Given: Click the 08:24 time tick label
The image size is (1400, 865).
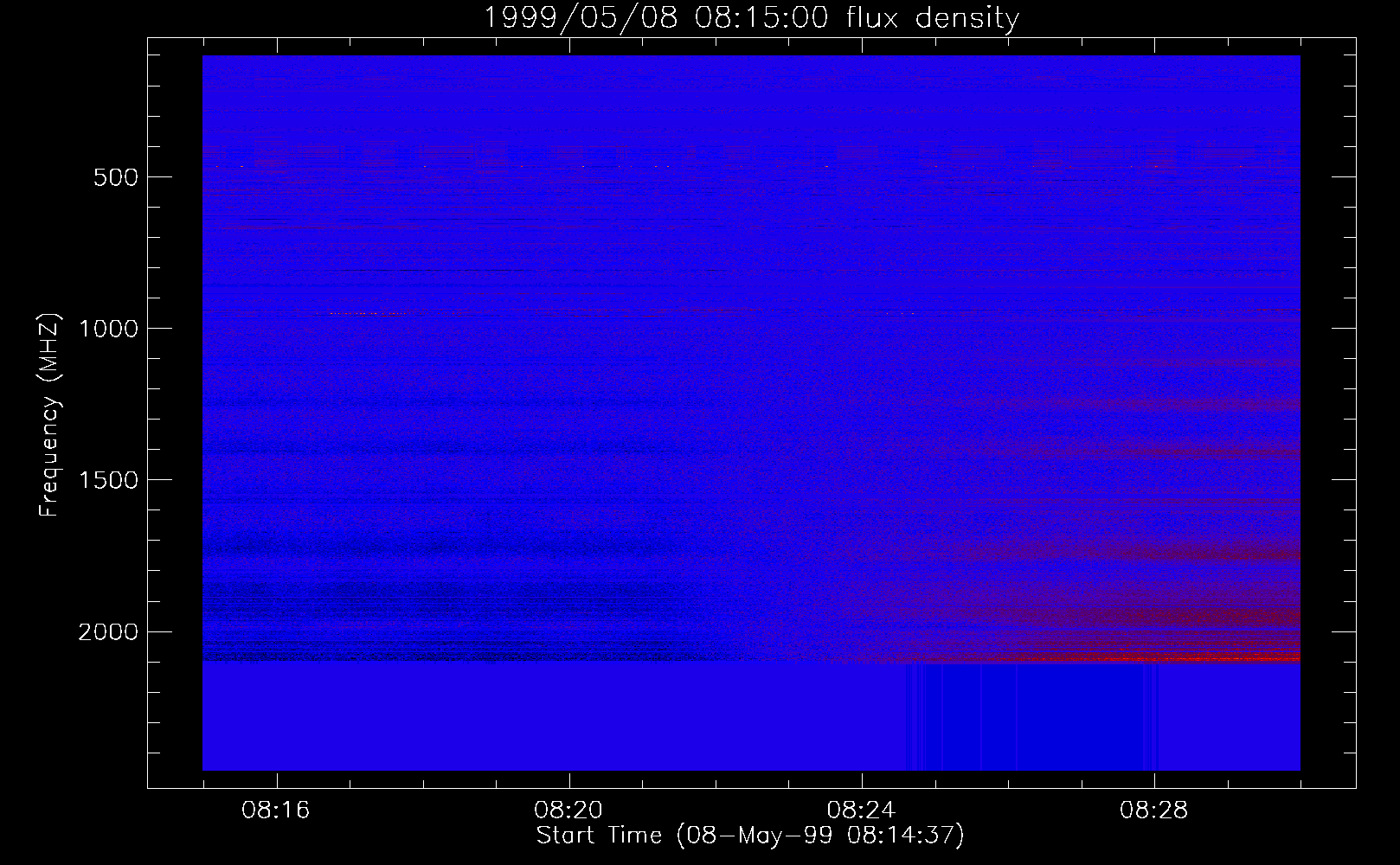Looking at the screenshot, I should [x=861, y=811].
